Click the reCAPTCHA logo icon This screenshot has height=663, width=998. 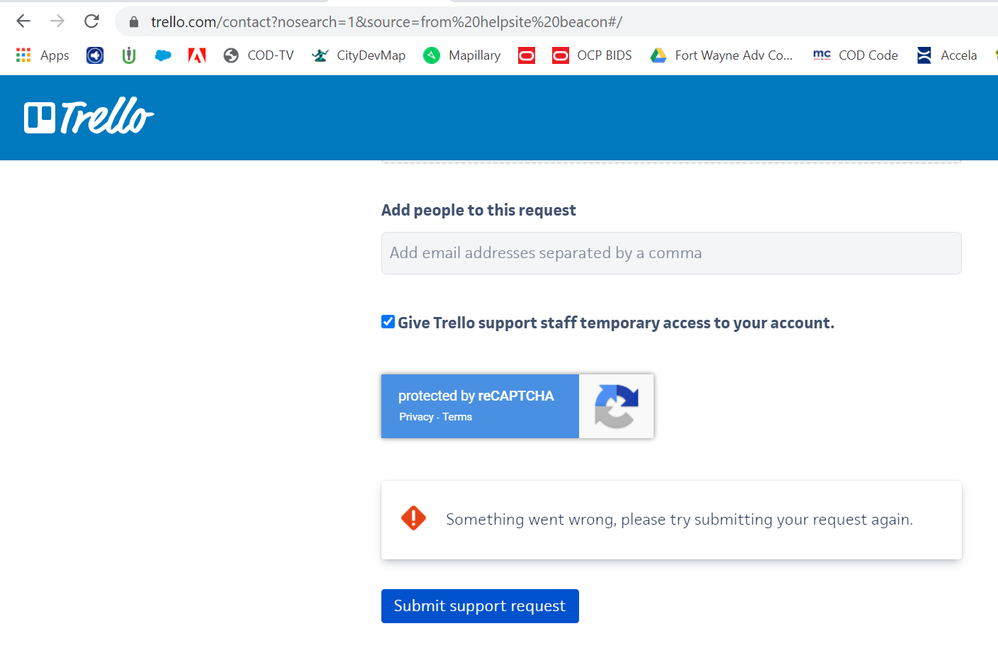616,406
